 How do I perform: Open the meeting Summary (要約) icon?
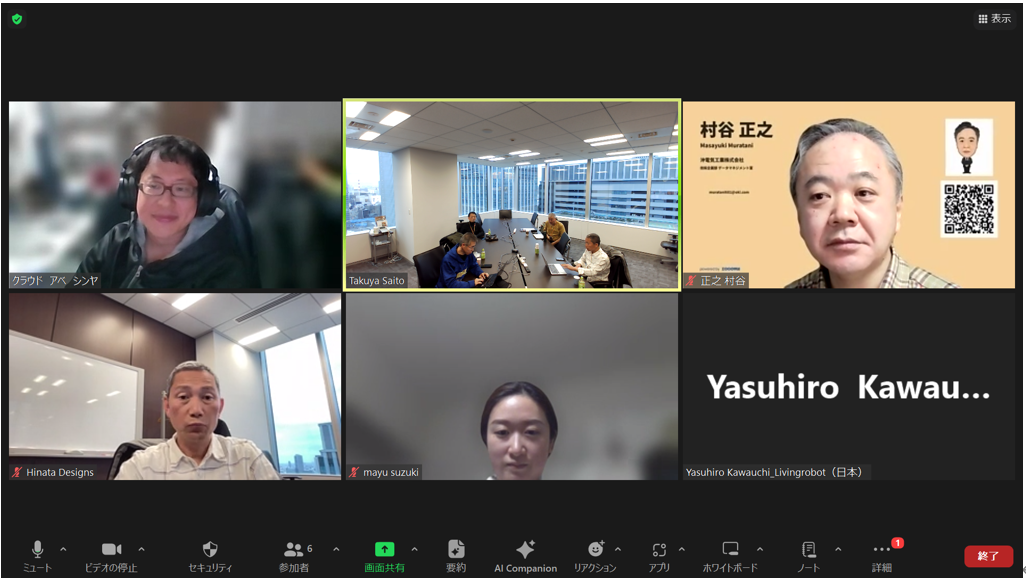click(456, 549)
